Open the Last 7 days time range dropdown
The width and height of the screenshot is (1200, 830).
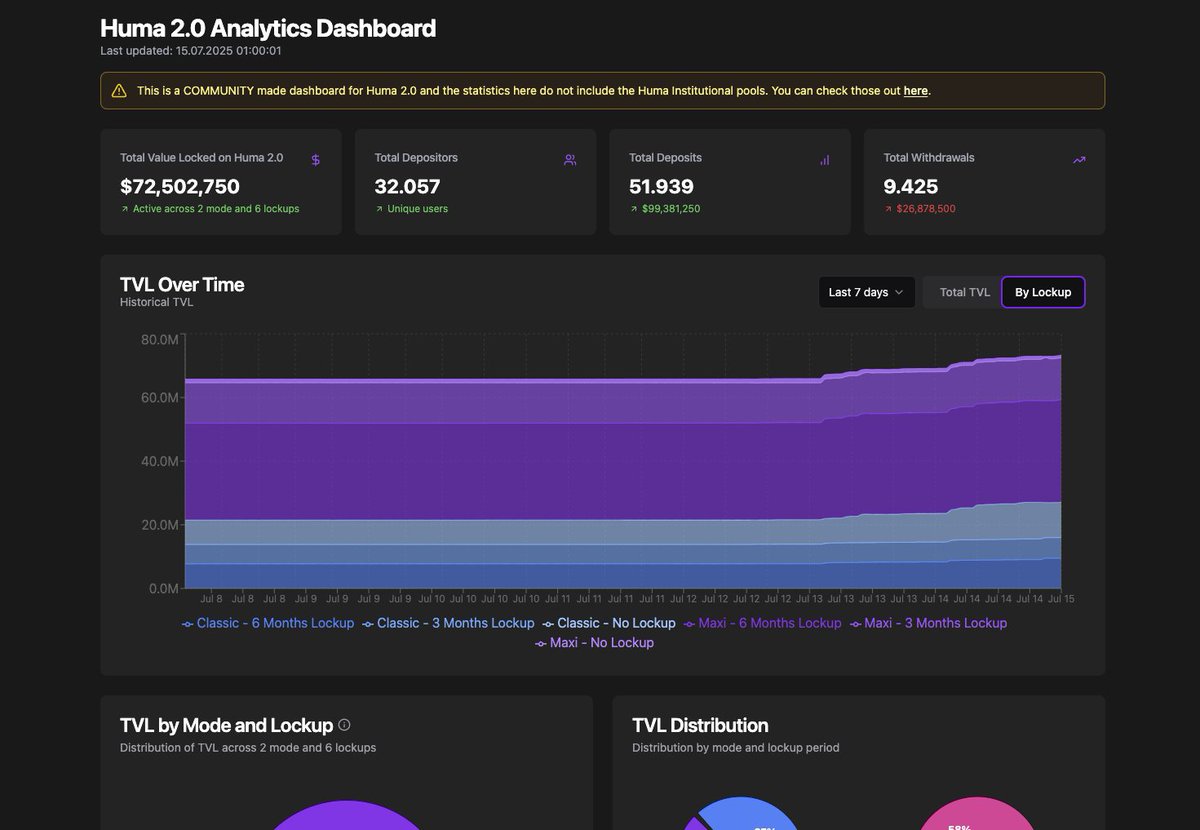866,292
